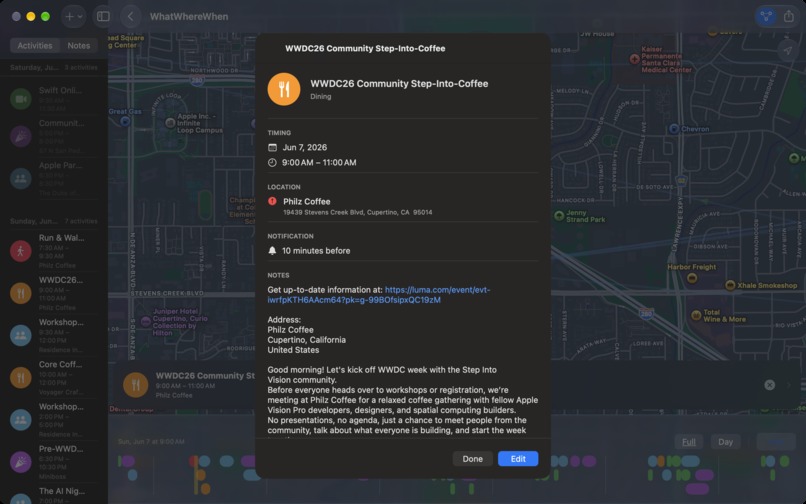Click the Full timeline view button
This screenshot has width=806, height=504.
coord(689,442)
